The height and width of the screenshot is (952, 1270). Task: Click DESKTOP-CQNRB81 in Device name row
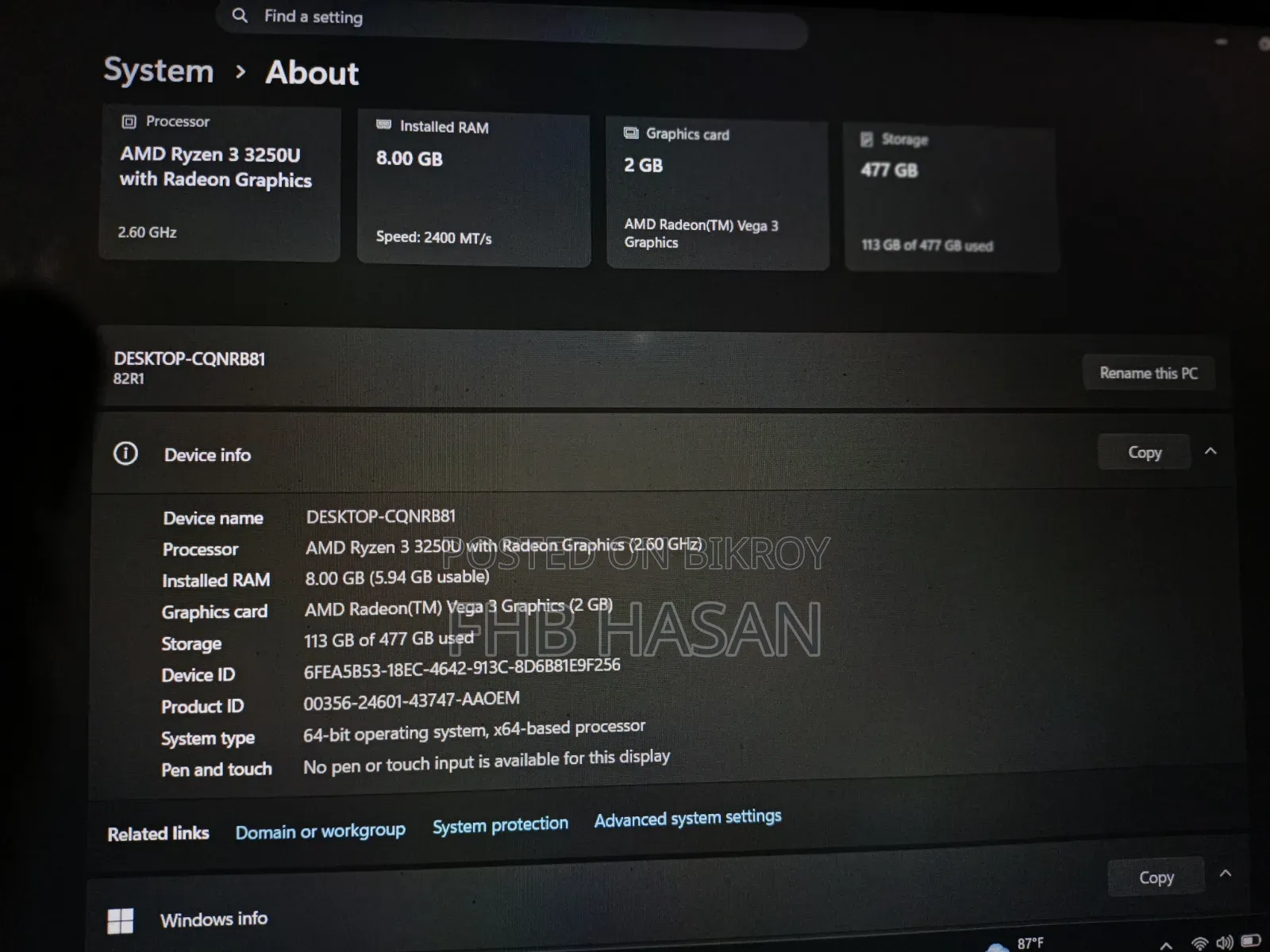pyautogui.click(x=381, y=516)
